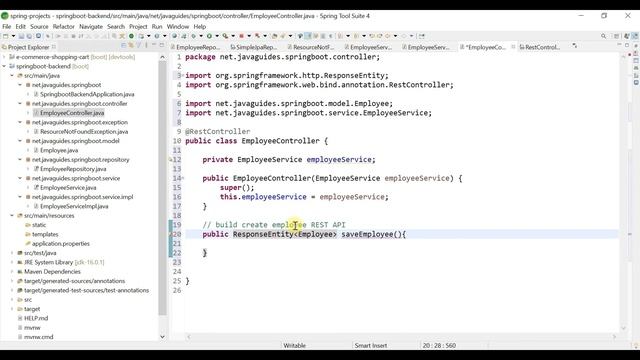
Task: Select HELP.md in Project Explorer
Action: pyautogui.click(x=36, y=318)
